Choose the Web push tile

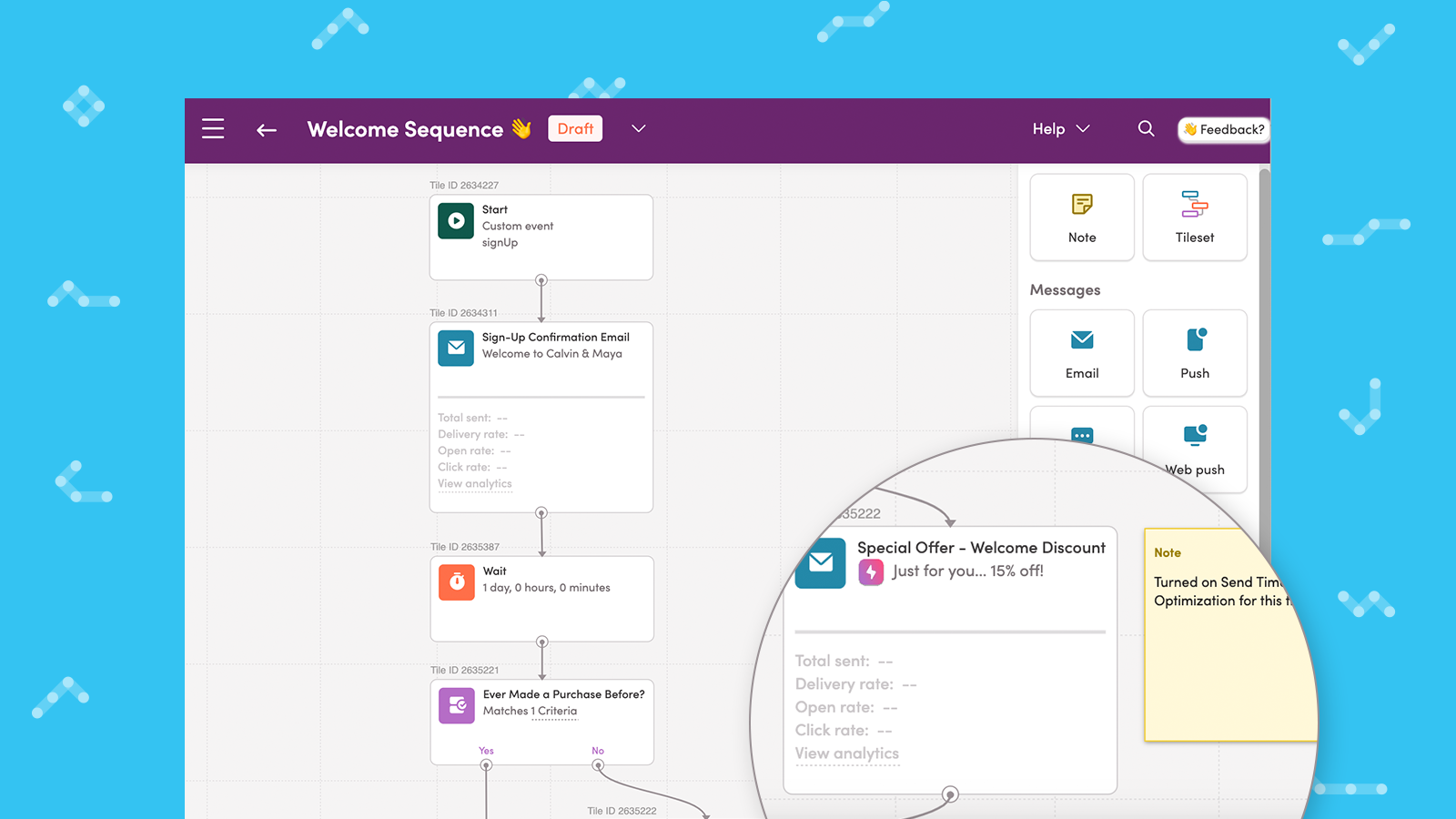[1195, 448]
